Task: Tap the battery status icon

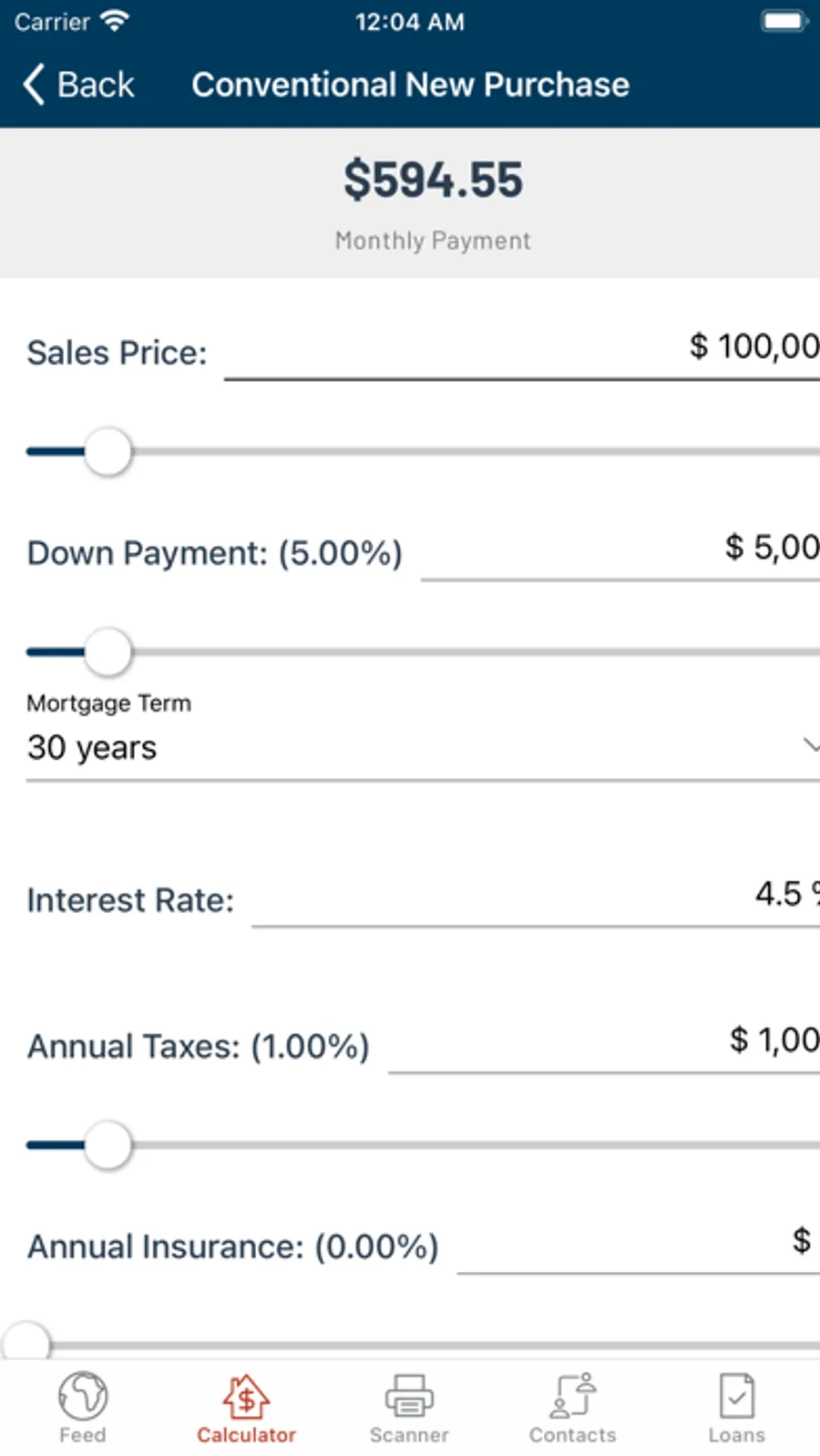Action: (x=784, y=21)
